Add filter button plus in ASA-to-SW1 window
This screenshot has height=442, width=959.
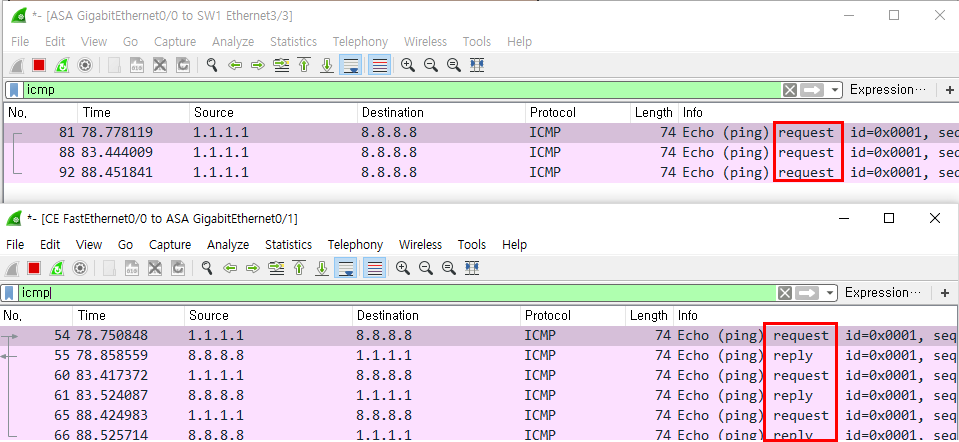tap(950, 90)
